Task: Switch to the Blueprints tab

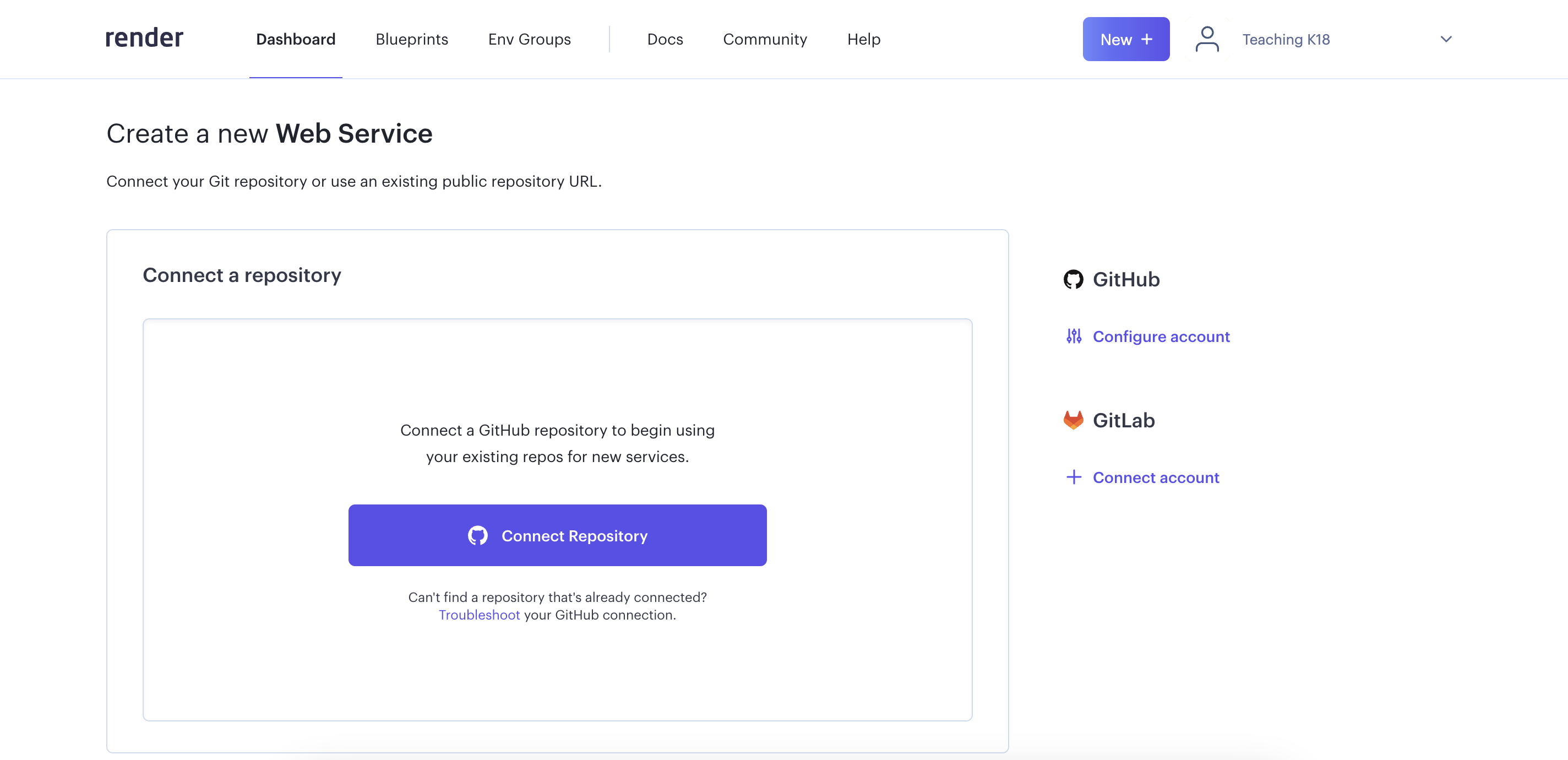Action: pos(411,40)
